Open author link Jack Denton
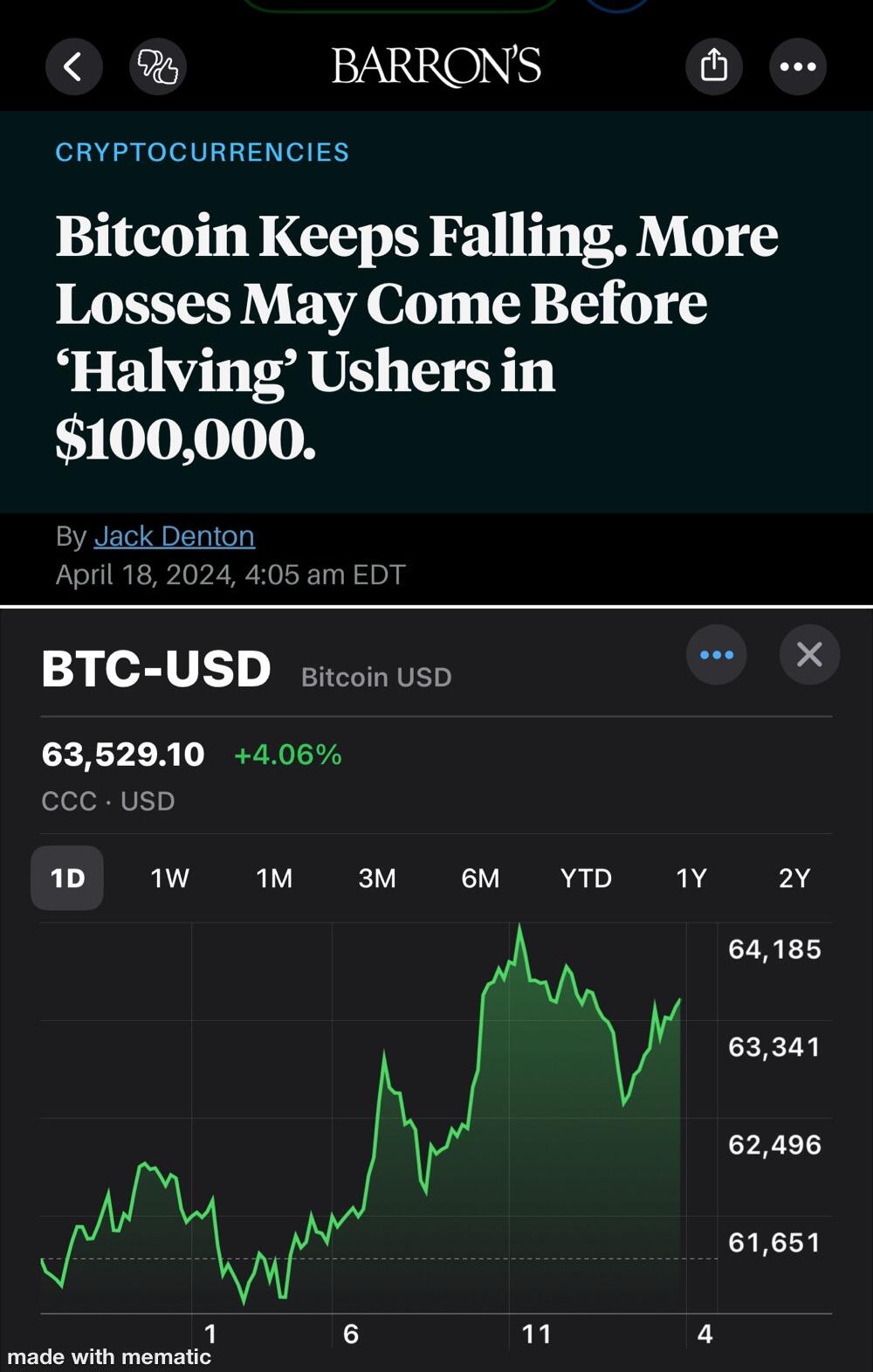This screenshot has width=873, height=1372. point(175,536)
